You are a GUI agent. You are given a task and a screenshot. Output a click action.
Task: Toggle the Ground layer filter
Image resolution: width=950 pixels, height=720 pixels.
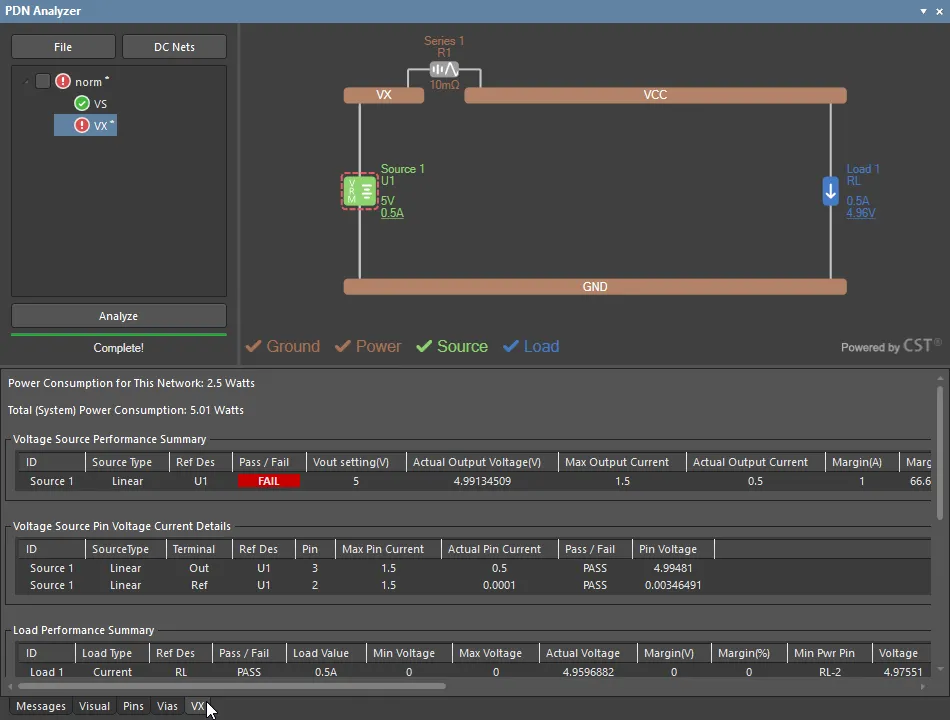point(282,347)
